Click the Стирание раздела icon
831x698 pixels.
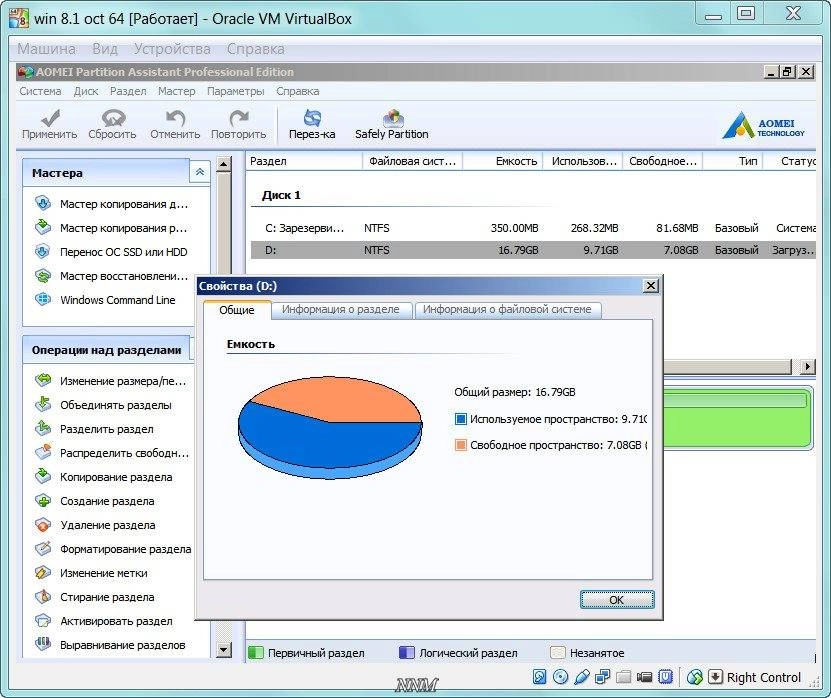pos(43,596)
